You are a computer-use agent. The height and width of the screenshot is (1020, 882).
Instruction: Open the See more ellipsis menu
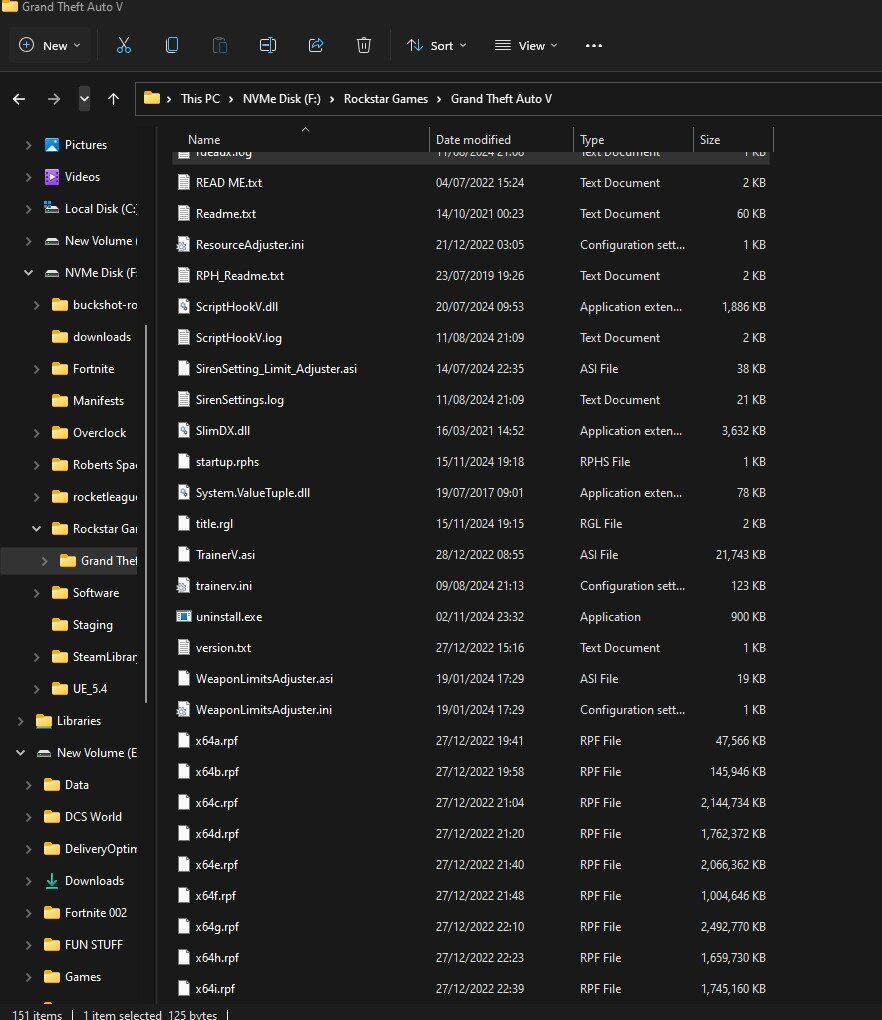[594, 45]
